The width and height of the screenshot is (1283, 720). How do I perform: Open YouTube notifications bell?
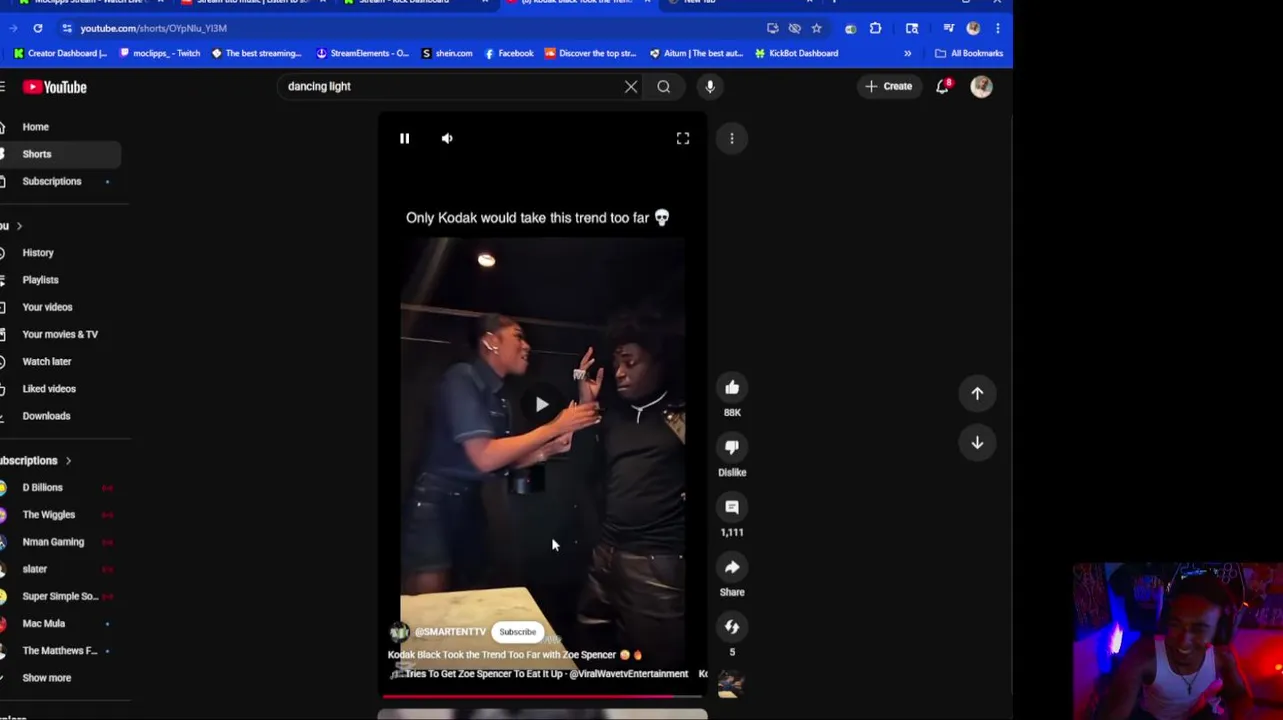tap(942, 87)
